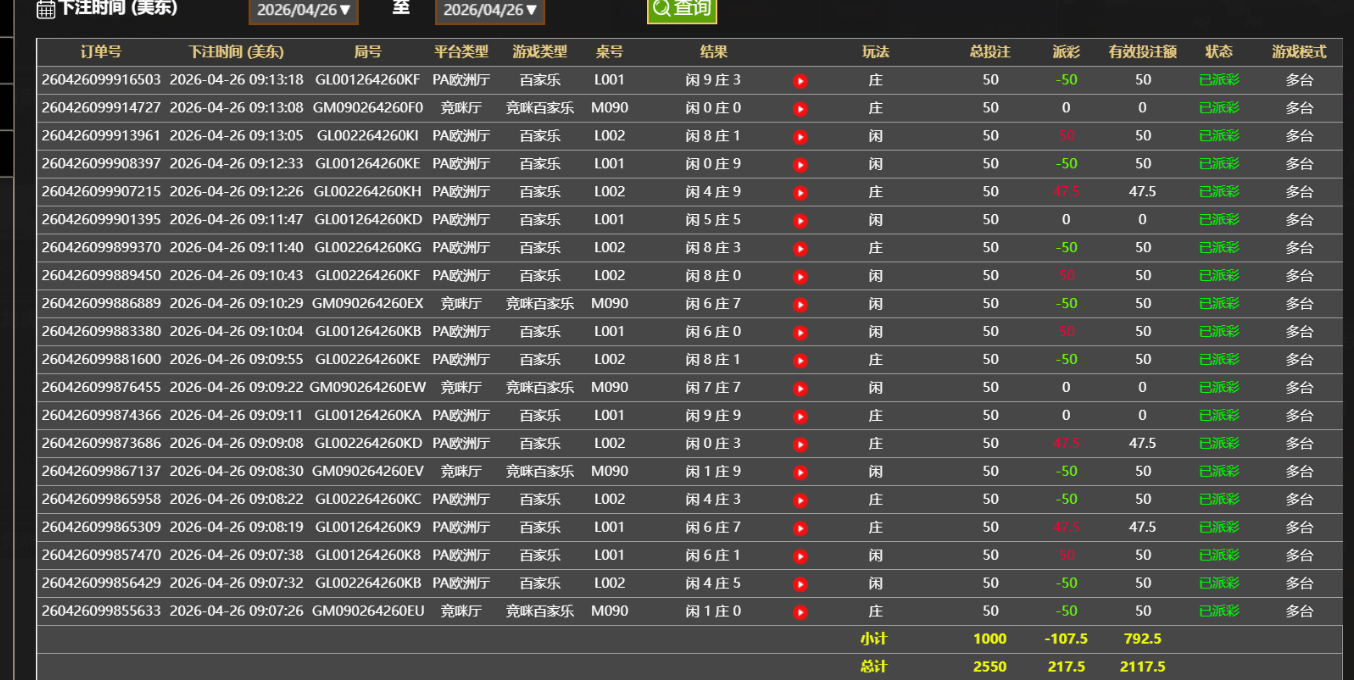1354x680 pixels.
Task: Play video for order 260426099876455
Action: pyautogui.click(x=800, y=389)
